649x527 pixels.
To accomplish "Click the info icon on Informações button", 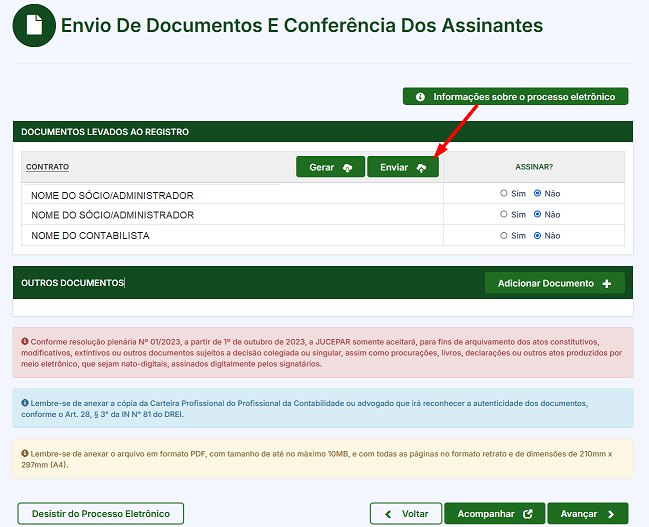I will pos(420,97).
